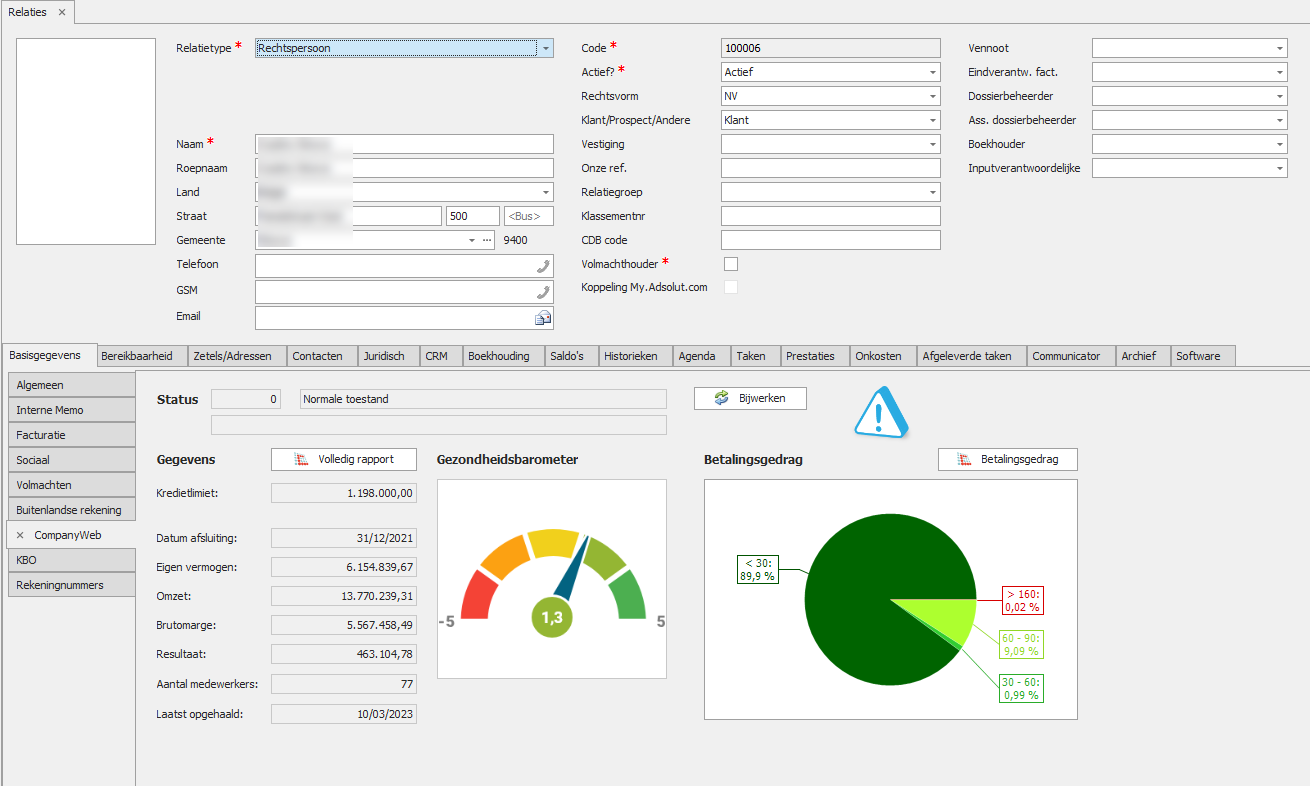Image resolution: width=1310 pixels, height=786 pixels.
Task: Open the Rechtsvorm dropdown
Action: pyautogui.click(x=933, y=96)
